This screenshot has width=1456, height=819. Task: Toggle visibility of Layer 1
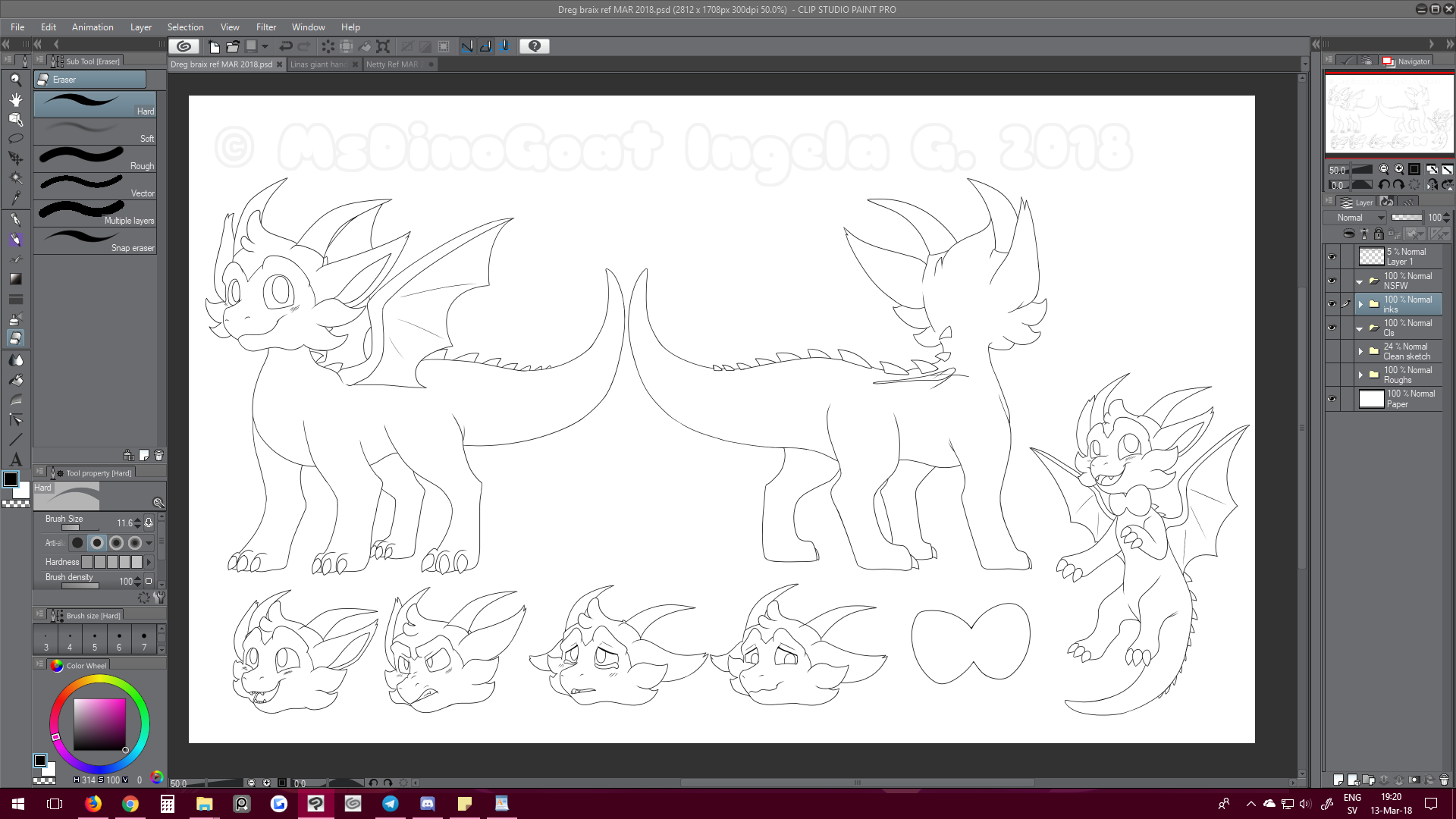pyautogui.click(x=1332, y=257)
